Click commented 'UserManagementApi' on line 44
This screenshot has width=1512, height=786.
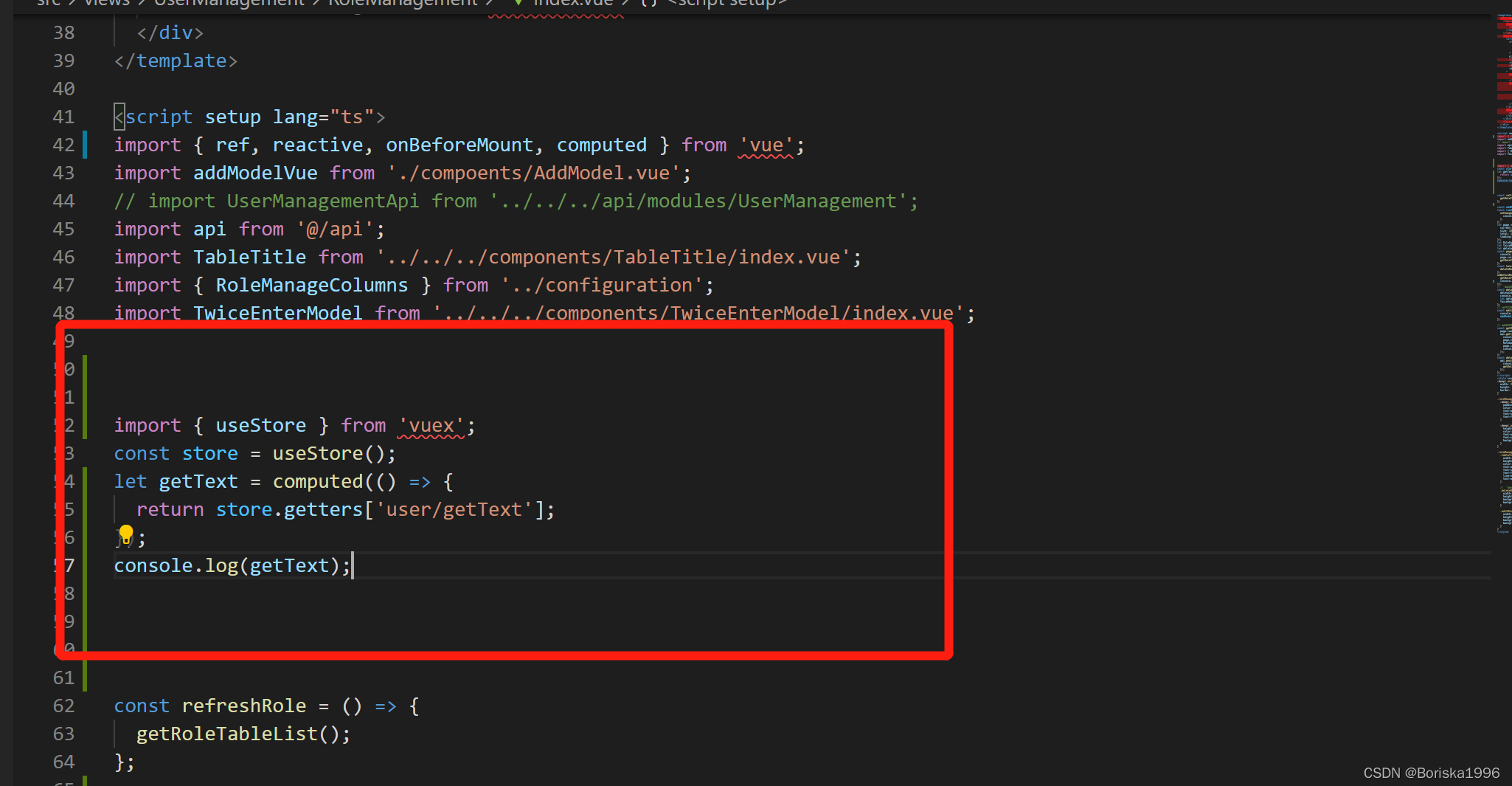[x=323, y=201]
